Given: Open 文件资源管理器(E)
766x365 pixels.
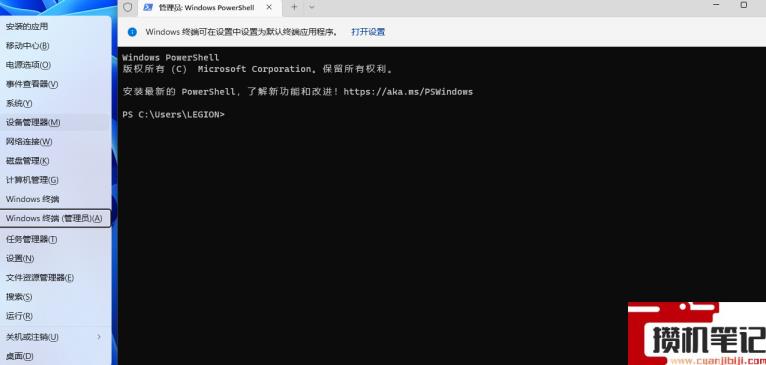Looking at the screenshot, I should click(x=55, y=278).
